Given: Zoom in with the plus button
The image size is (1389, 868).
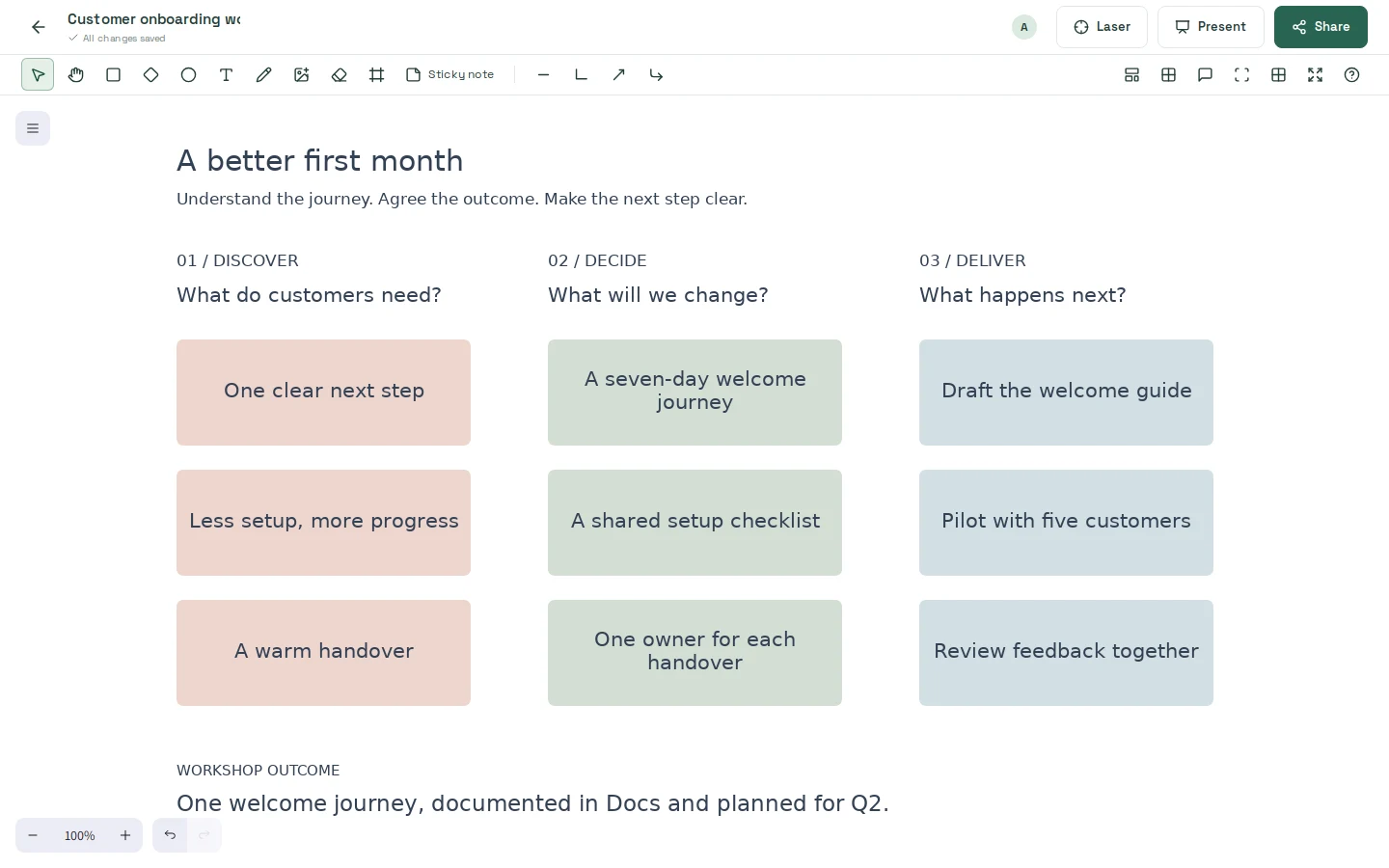Looking at the screenshot, I should click(x=125, y=835).
